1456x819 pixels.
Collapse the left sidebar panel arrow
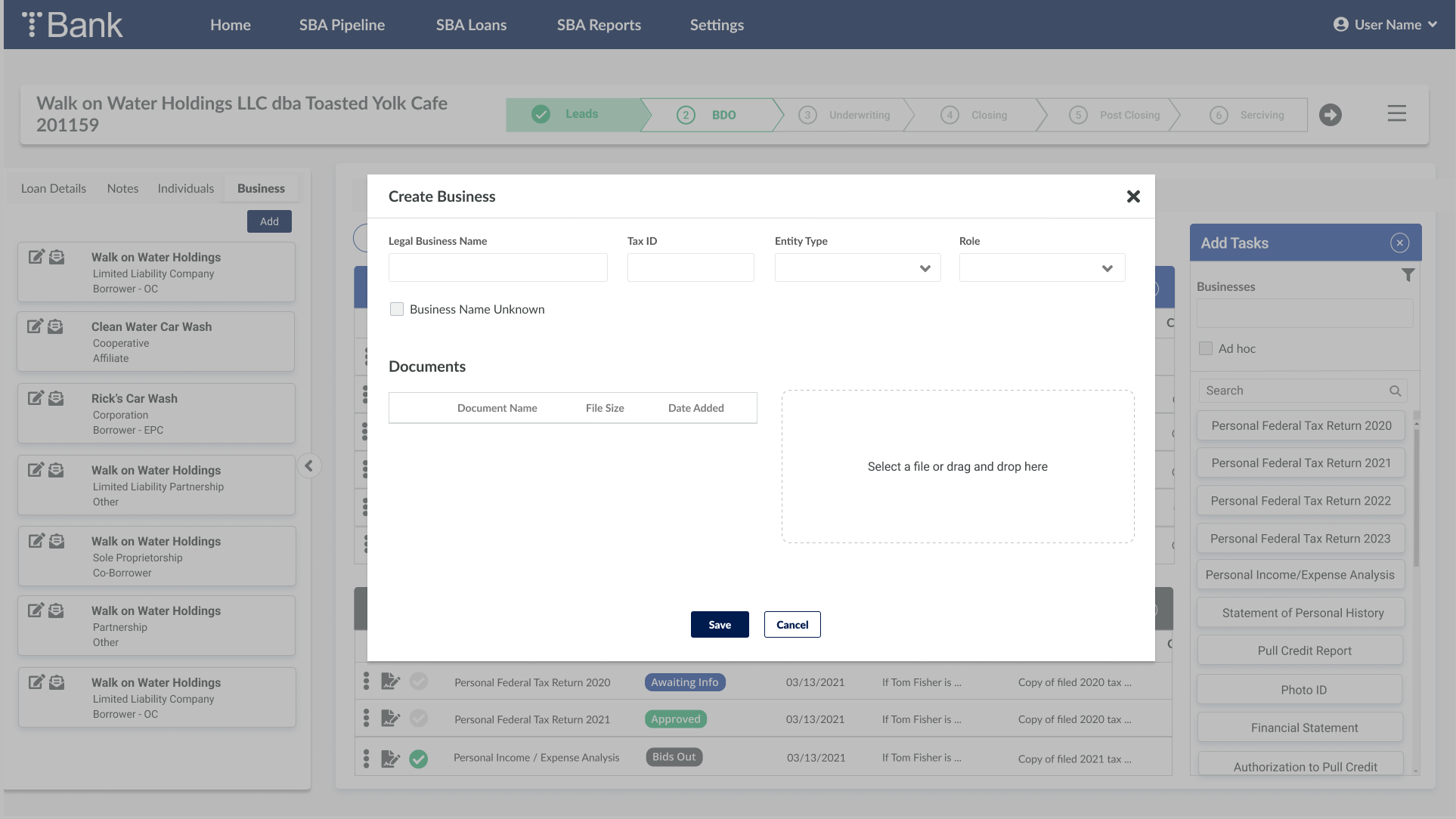click(x=308, y=466)
